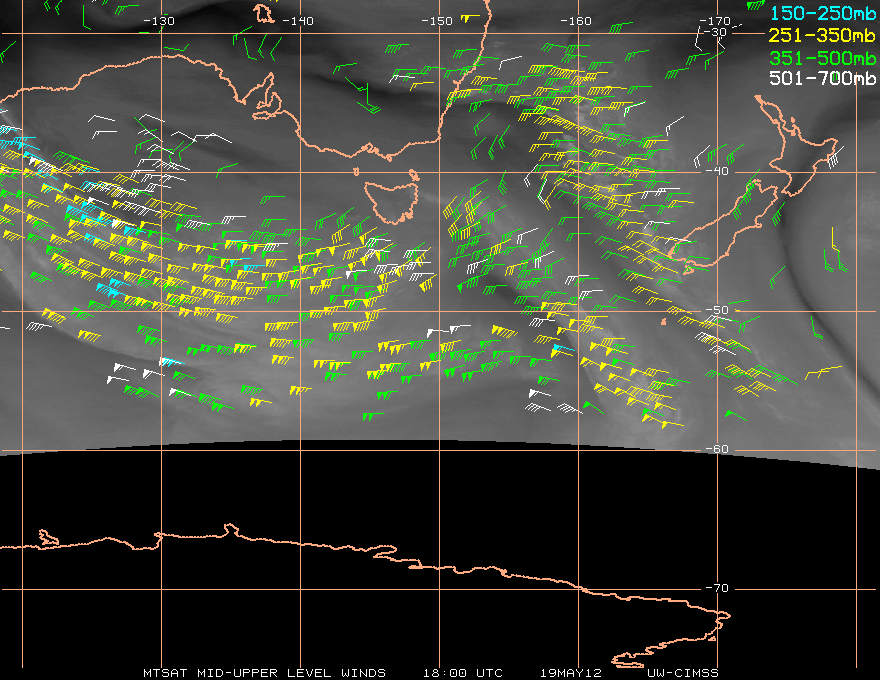Click the -160 longitude label
This screenshot has height=680, width=880.
[x=576, y=21]
